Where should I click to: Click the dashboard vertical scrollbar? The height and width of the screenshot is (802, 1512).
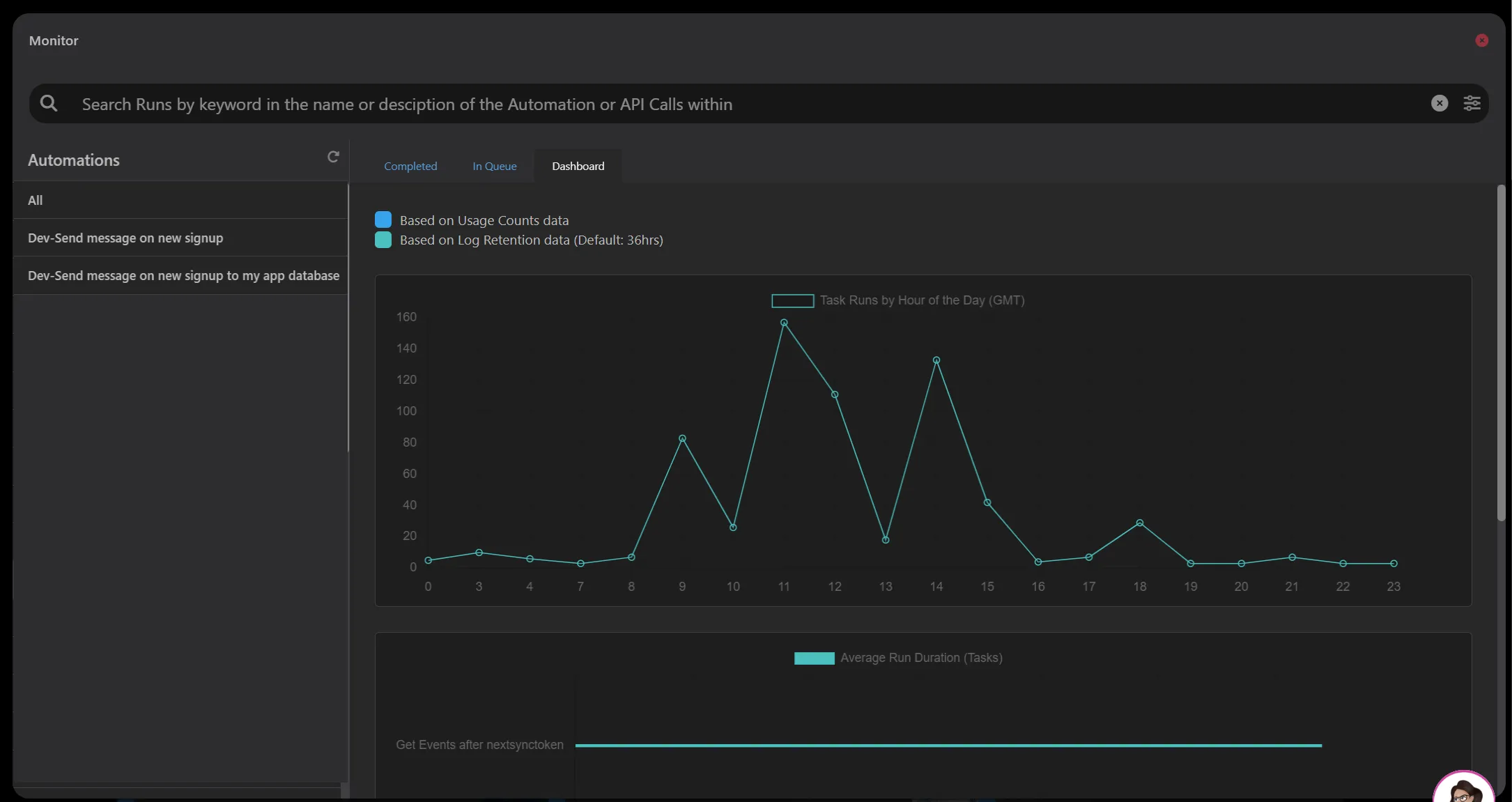click(1501, 353)
